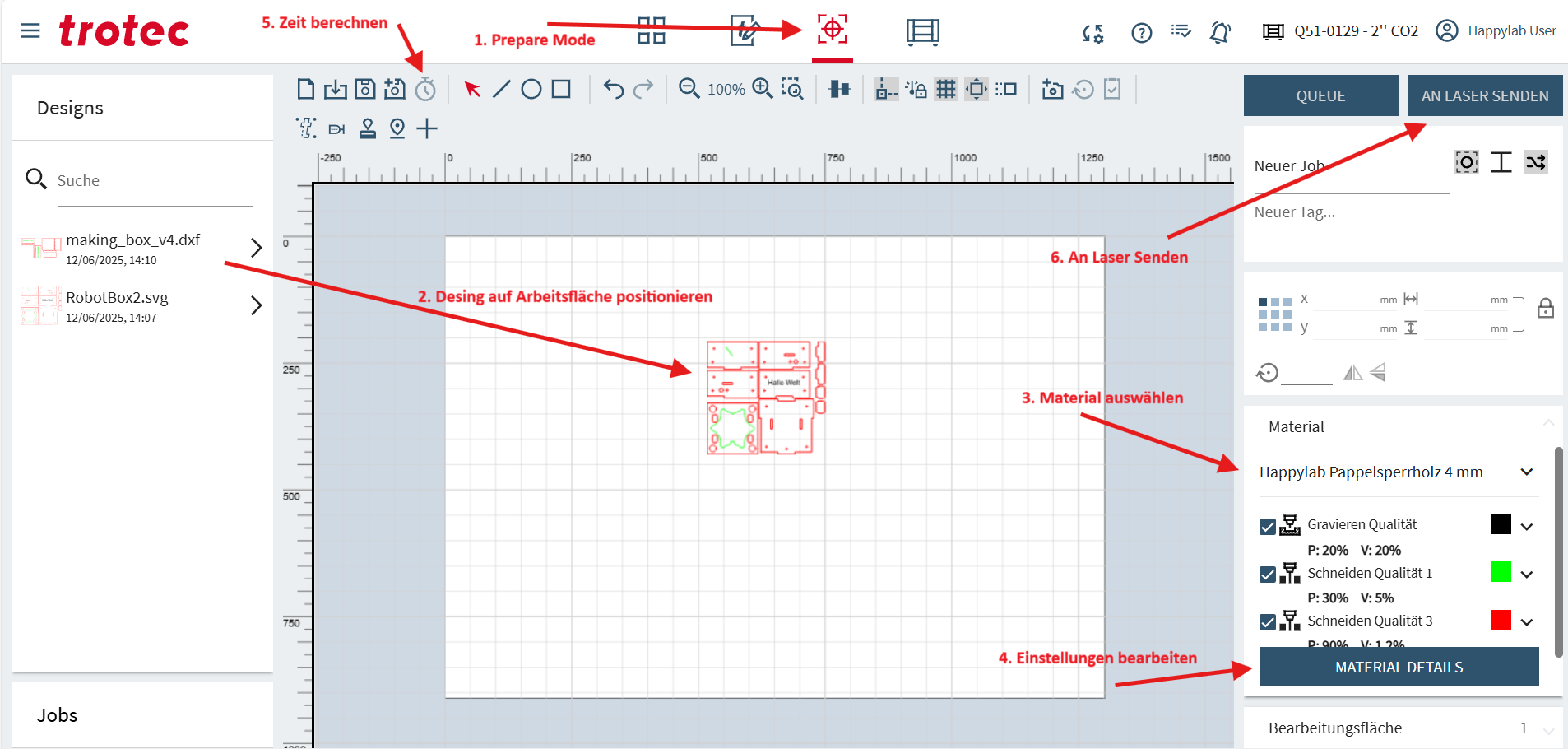This screenshot has height=749, width=1568.
Task: Click the green Schneiden Qualität 1 color swatch
Action: click(1501, 572)
